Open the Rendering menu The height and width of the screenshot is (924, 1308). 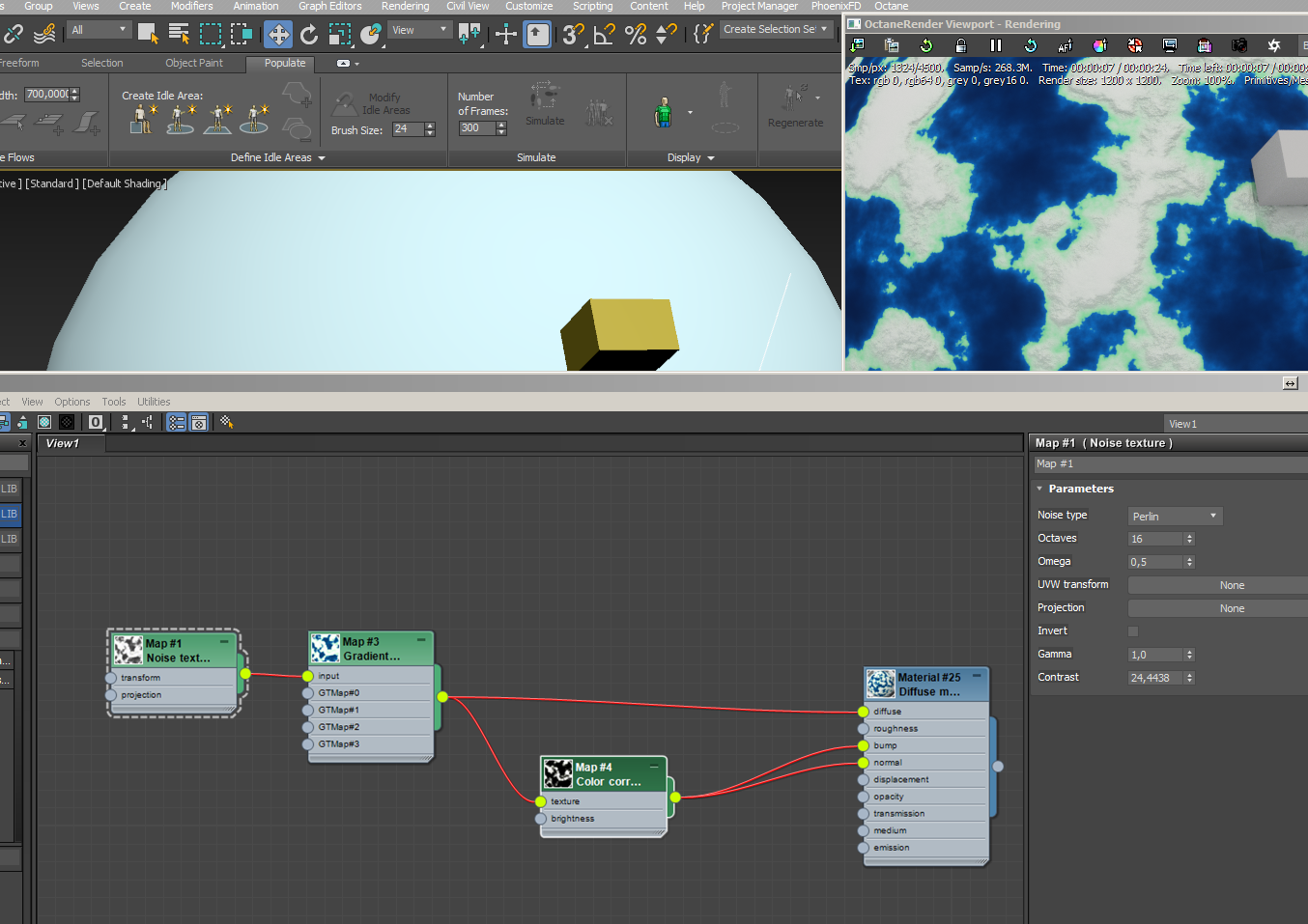click(x=406, y=6)
